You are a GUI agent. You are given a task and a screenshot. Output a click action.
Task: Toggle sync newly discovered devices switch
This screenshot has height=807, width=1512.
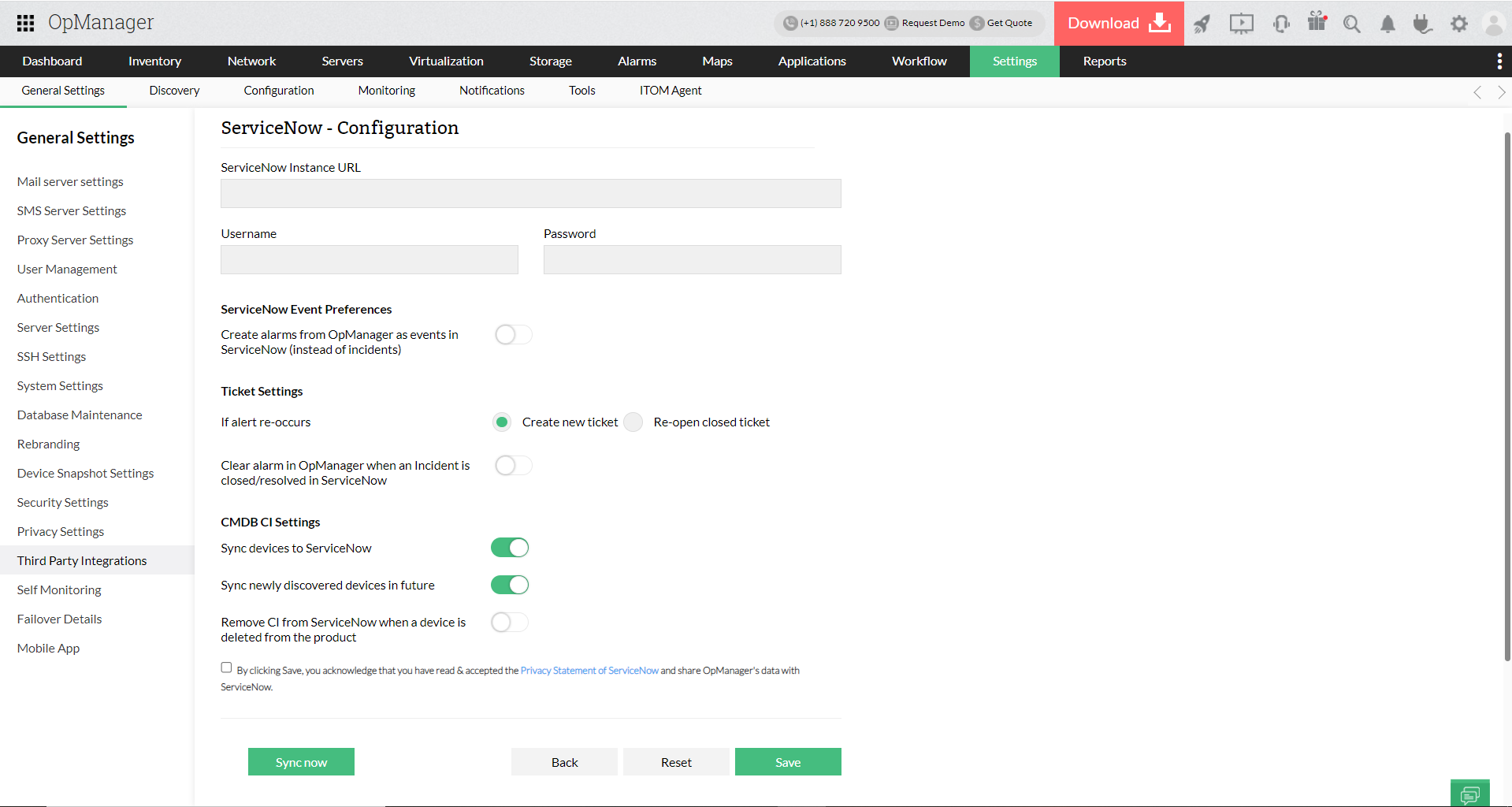click(x=510, y=585)
